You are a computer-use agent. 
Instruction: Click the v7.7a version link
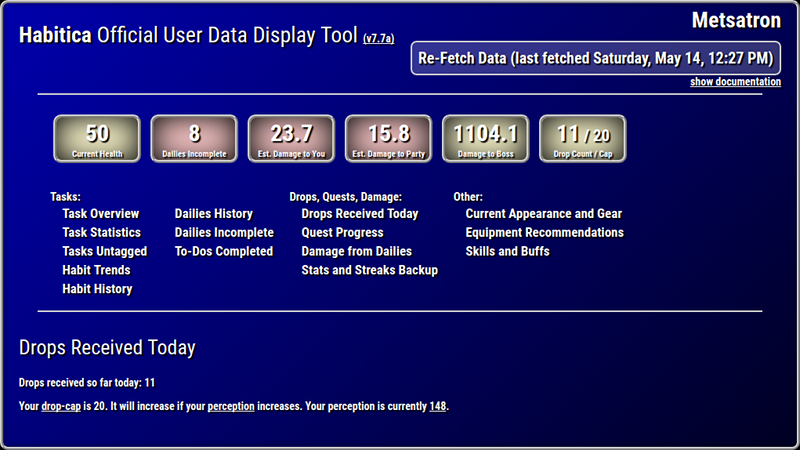379,39
